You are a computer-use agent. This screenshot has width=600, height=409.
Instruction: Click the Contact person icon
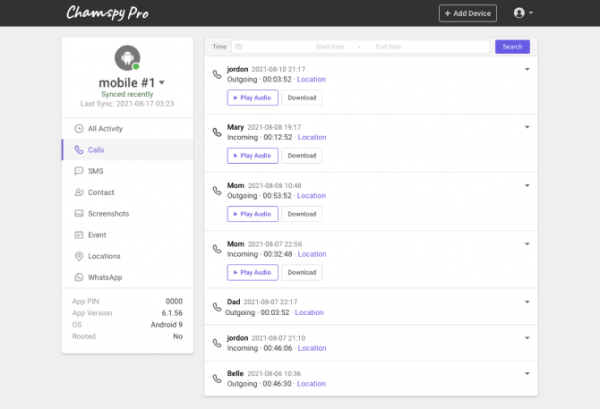tap(79, 192)
